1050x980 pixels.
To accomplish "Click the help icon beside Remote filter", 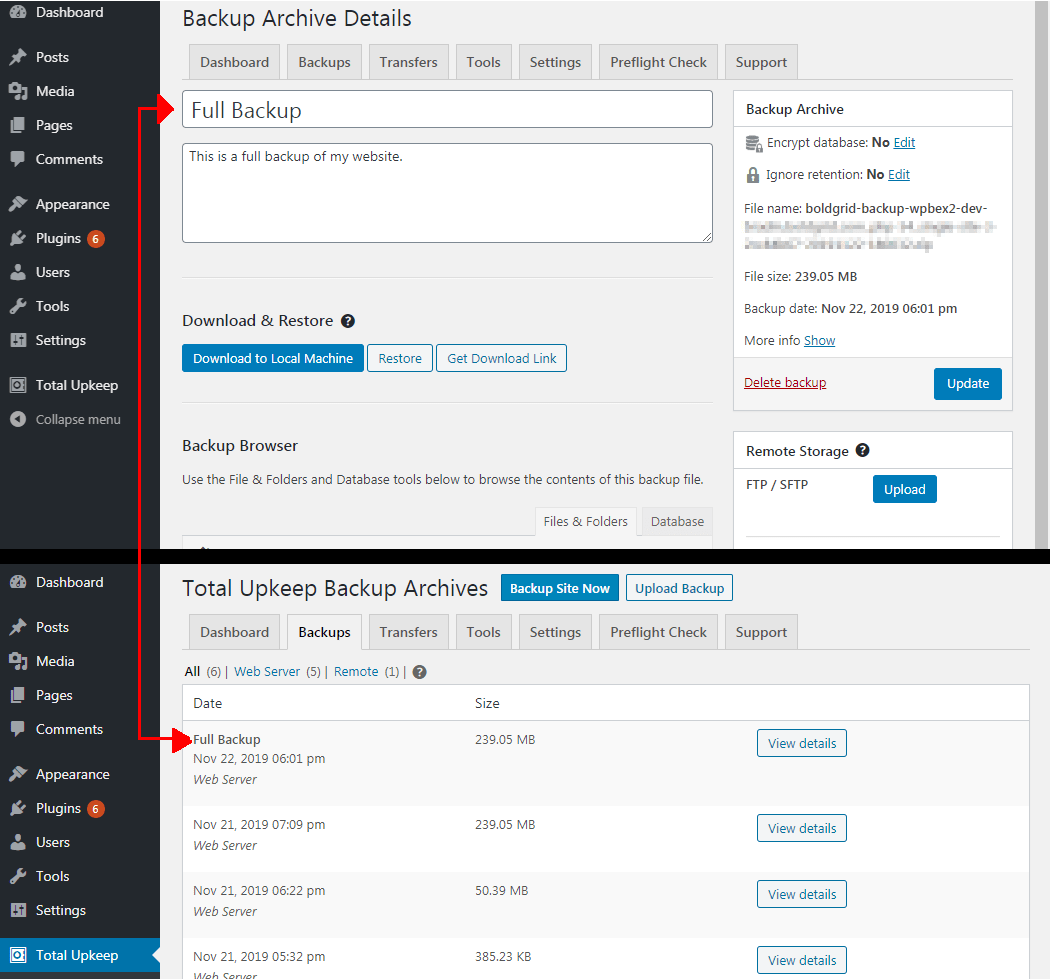I will click(x=419, y=672).
